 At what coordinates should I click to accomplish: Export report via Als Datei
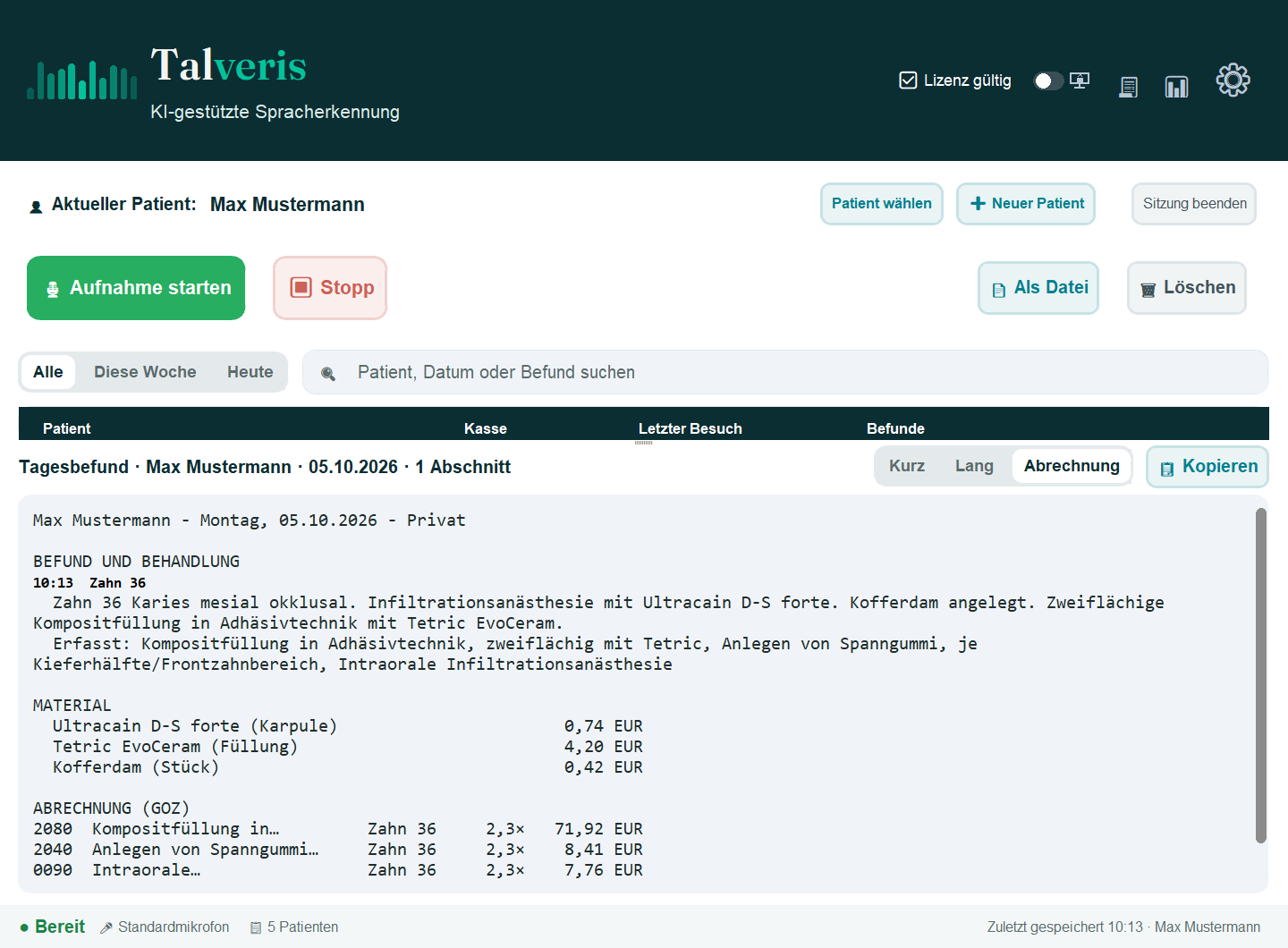pos(1038,288)
